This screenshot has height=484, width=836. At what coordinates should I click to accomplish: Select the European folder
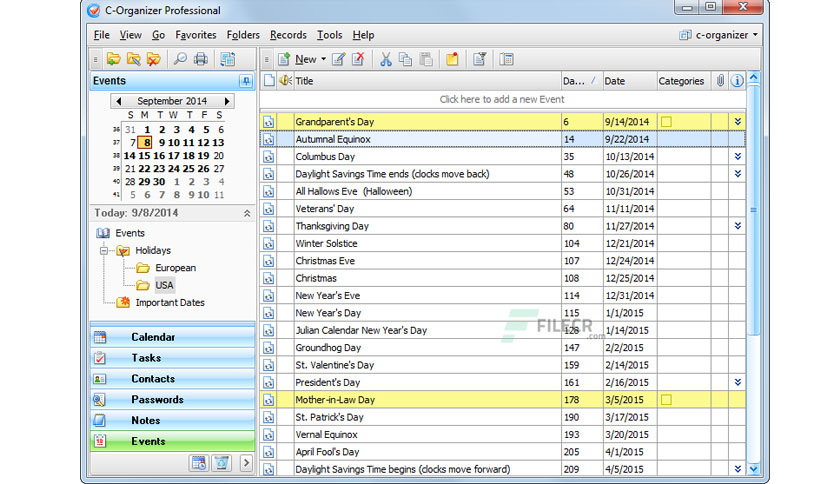(x=175, y=268)
